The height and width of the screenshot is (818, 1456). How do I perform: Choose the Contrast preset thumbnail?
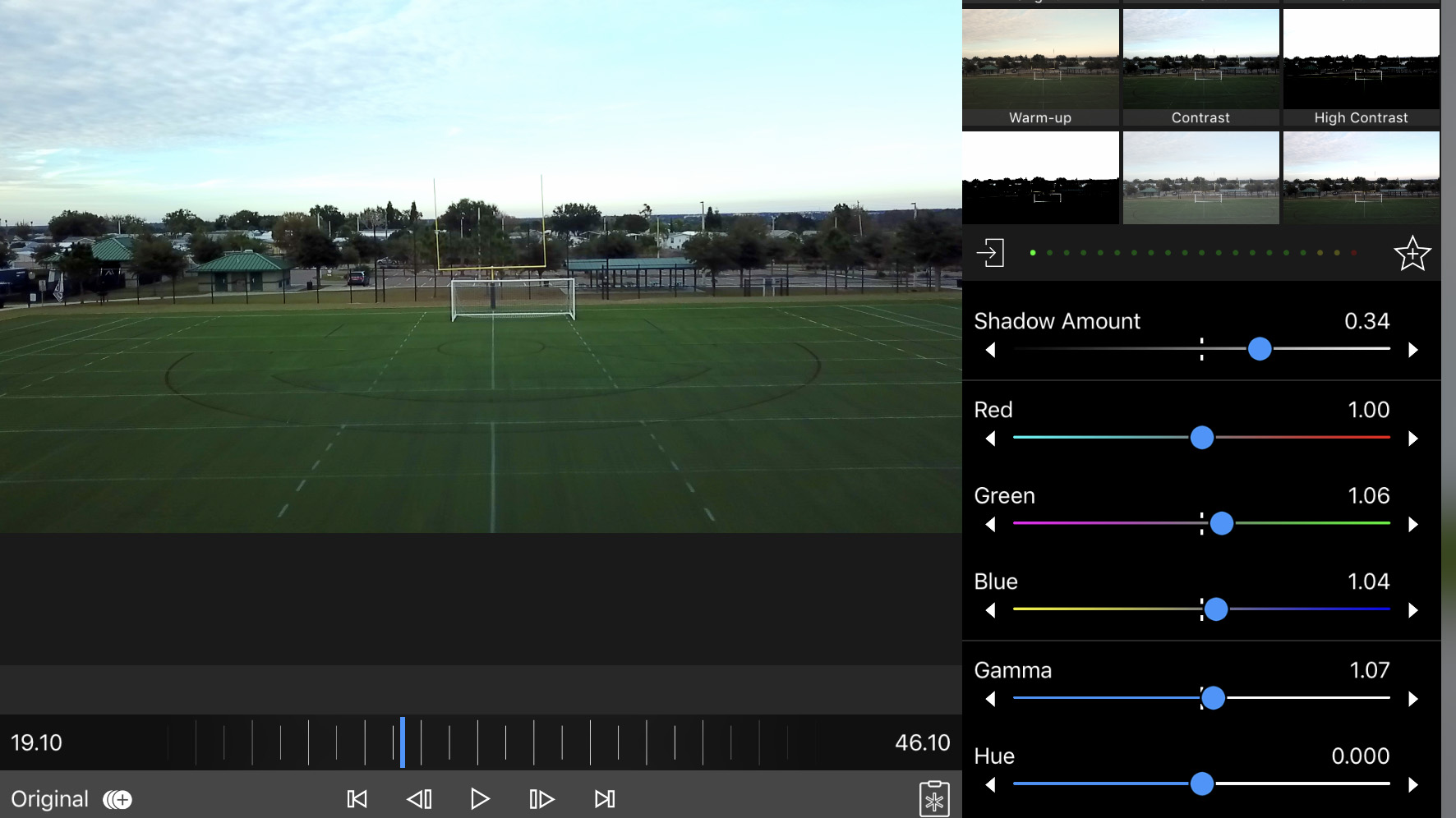click(x=1200, y=67)
